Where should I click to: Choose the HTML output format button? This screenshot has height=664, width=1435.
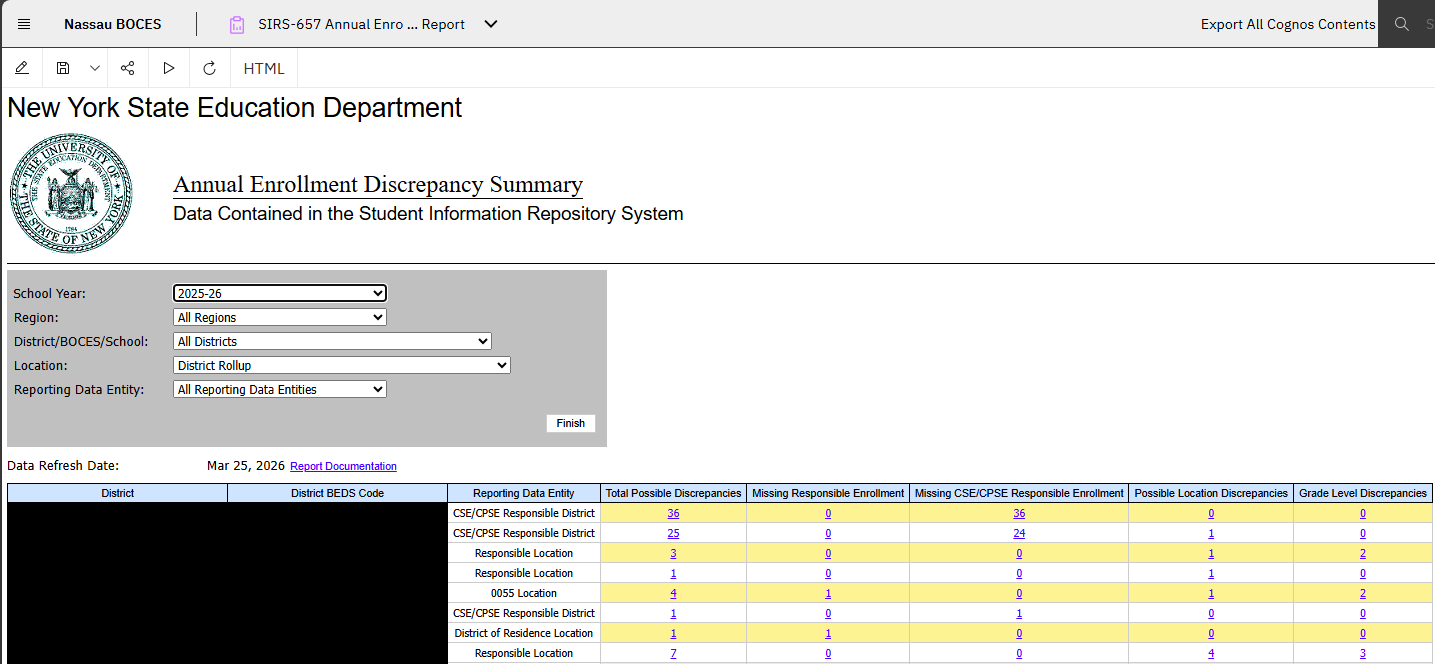click(264, 68)
